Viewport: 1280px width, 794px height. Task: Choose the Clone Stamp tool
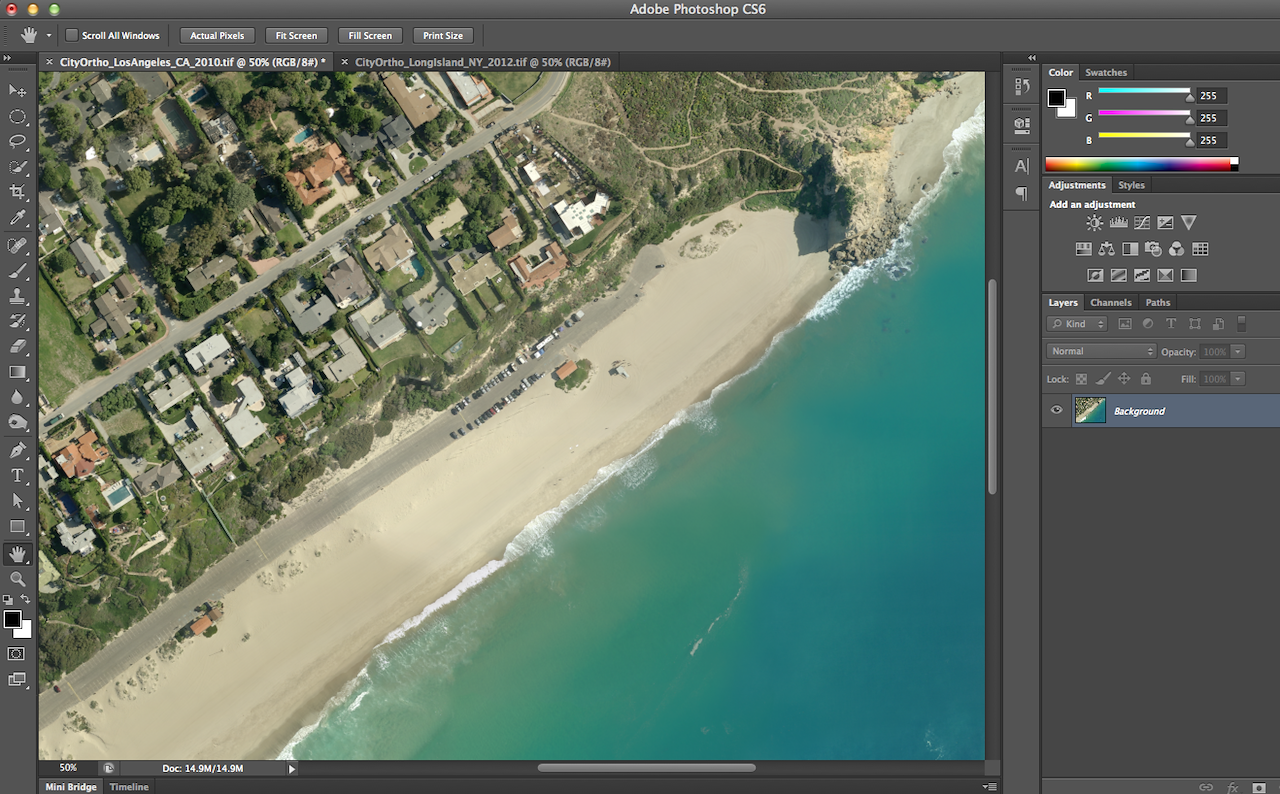click(17, 296)
